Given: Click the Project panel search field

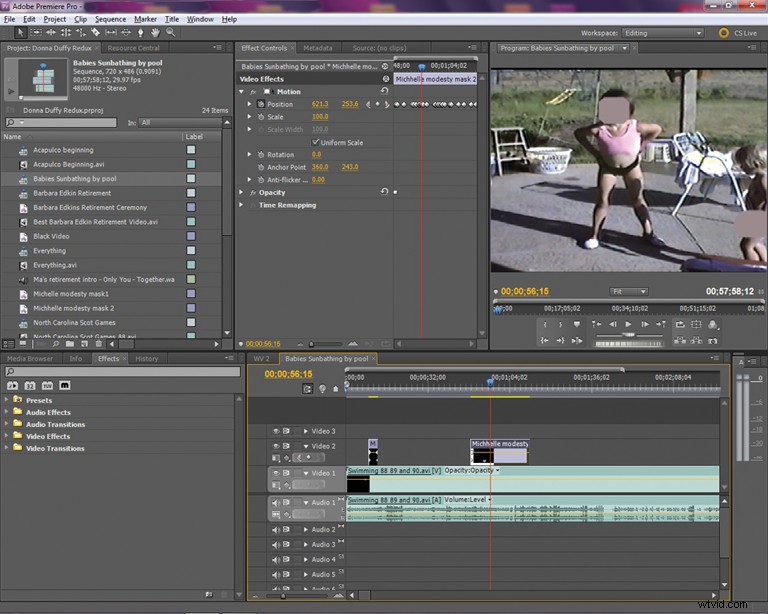Looking at the screenshot, I should [61, 122].
